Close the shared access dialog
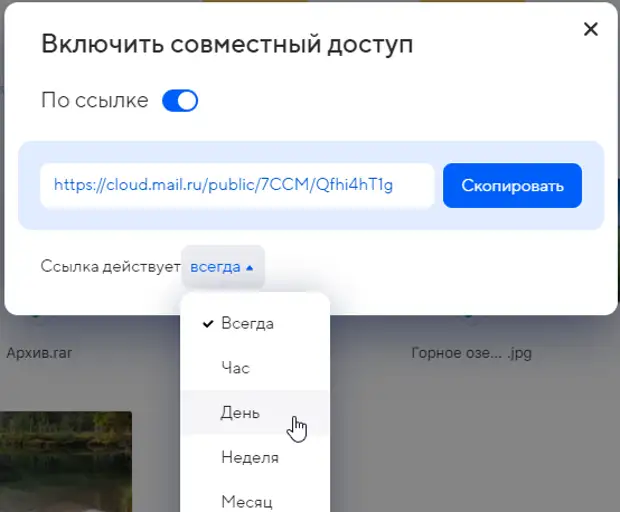 [x=591, y=29]
